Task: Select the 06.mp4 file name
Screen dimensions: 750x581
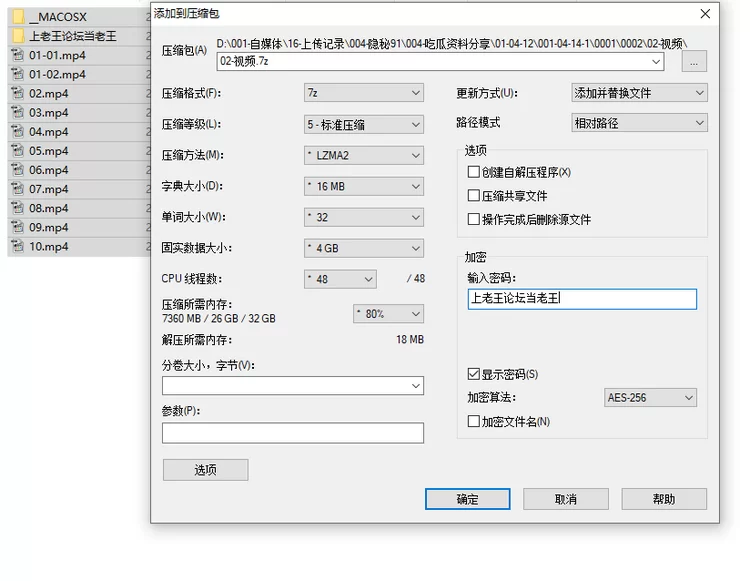Action: pyautogui.click(x=48, y=170)
